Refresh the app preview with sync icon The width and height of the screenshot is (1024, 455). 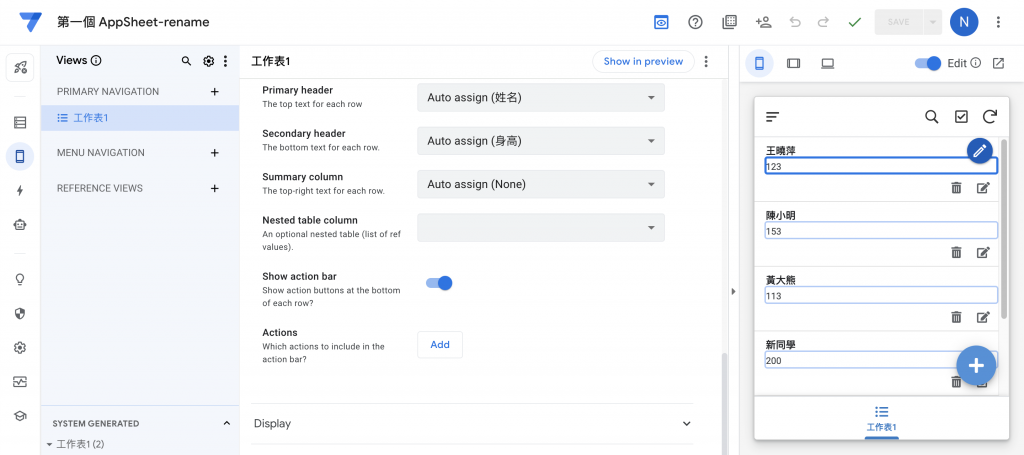point(990,117)
